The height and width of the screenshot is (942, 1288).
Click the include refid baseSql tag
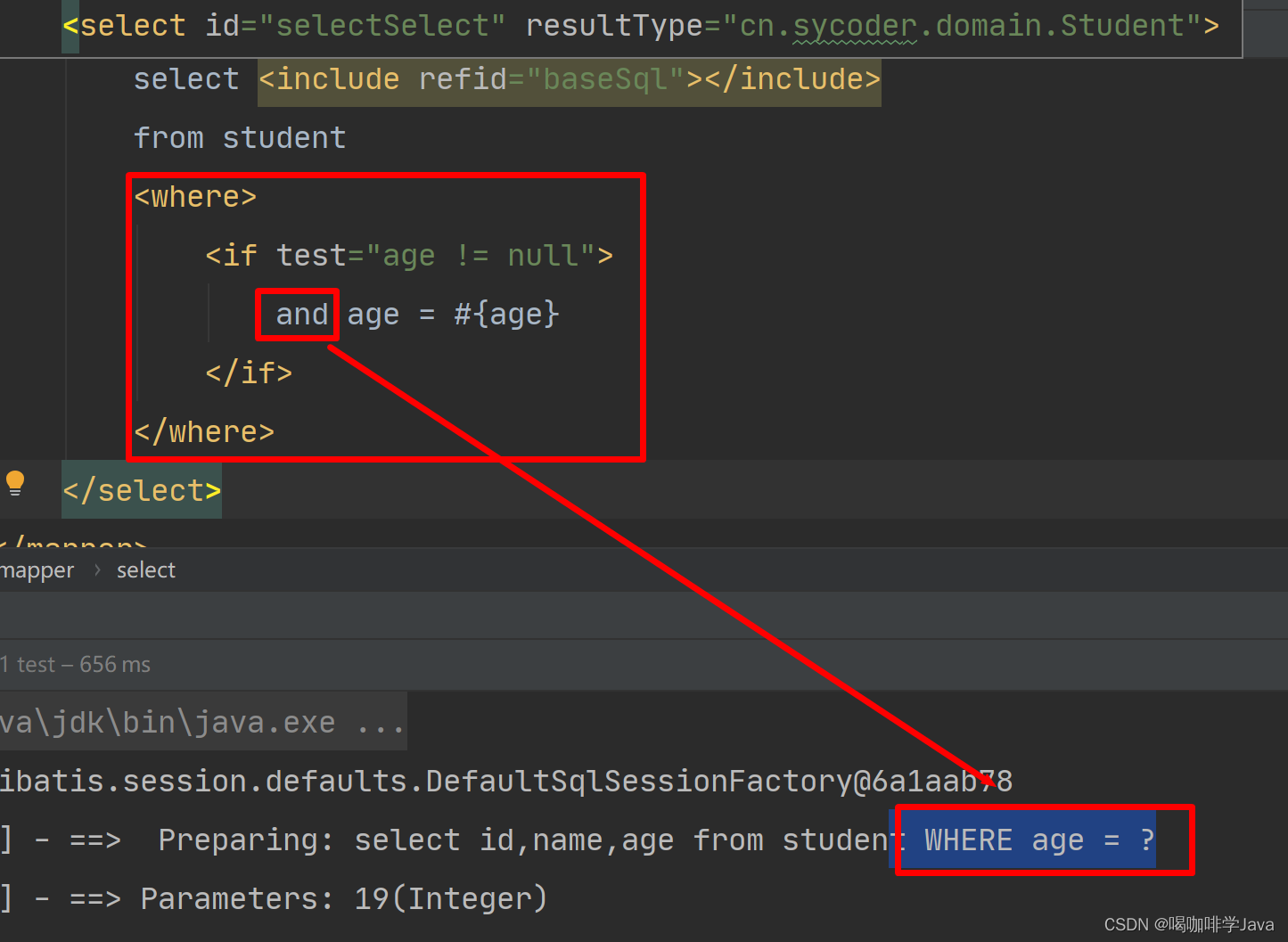(x=570, y=80)
